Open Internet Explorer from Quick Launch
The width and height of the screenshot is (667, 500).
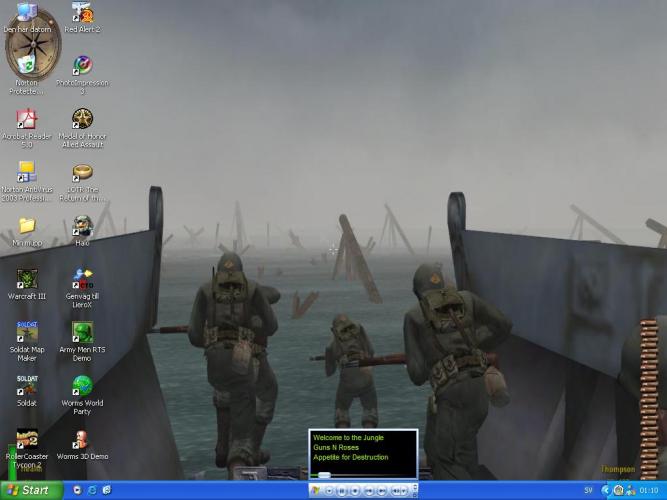pyautogui.click(x=92, y=490)
